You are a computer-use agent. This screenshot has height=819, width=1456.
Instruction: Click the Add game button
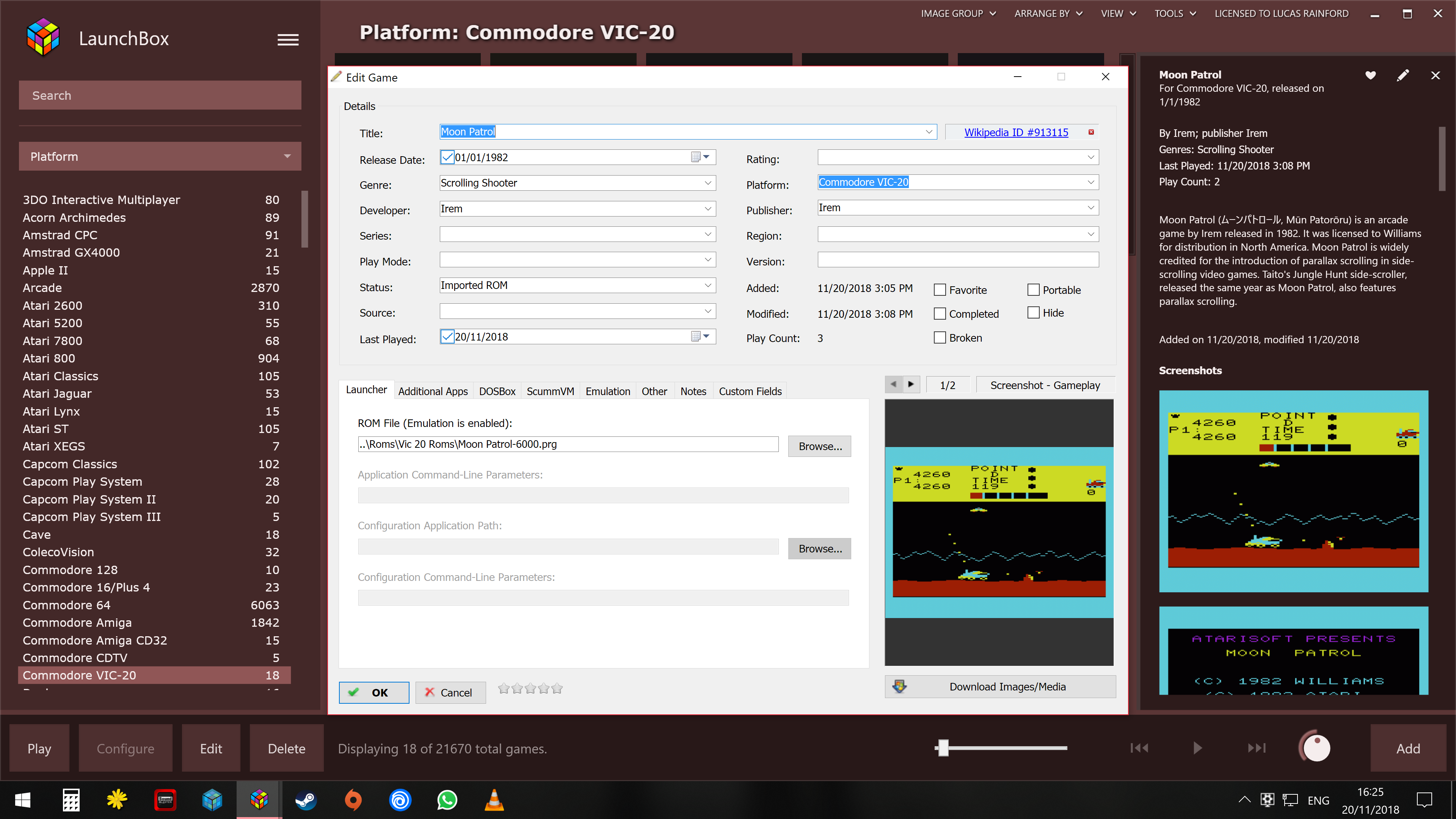click(1407, 748)
